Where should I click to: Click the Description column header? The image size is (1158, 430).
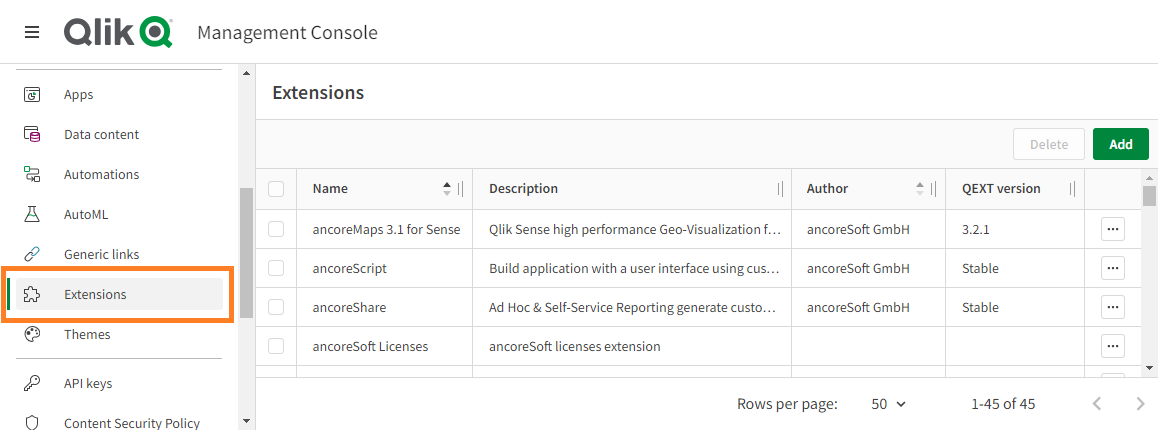524,188
